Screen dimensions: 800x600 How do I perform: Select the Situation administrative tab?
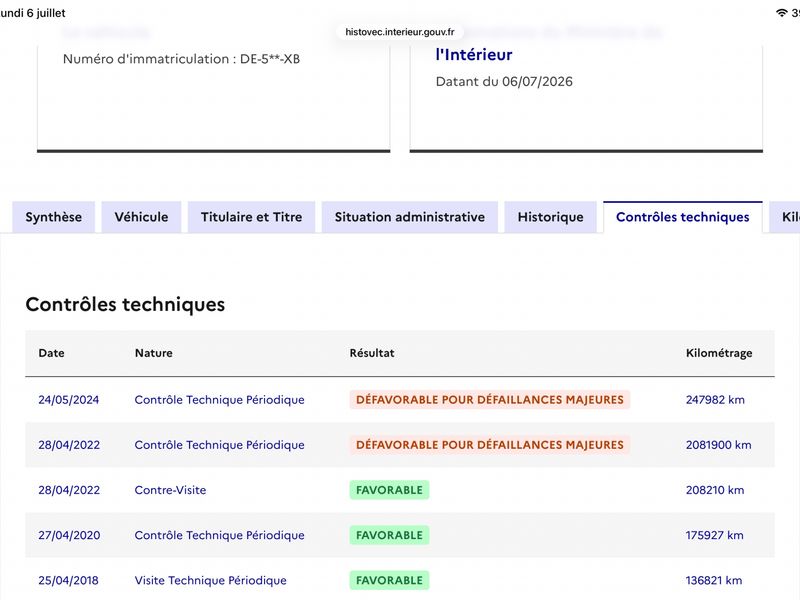pyautogui.click(x=410, y=217)
